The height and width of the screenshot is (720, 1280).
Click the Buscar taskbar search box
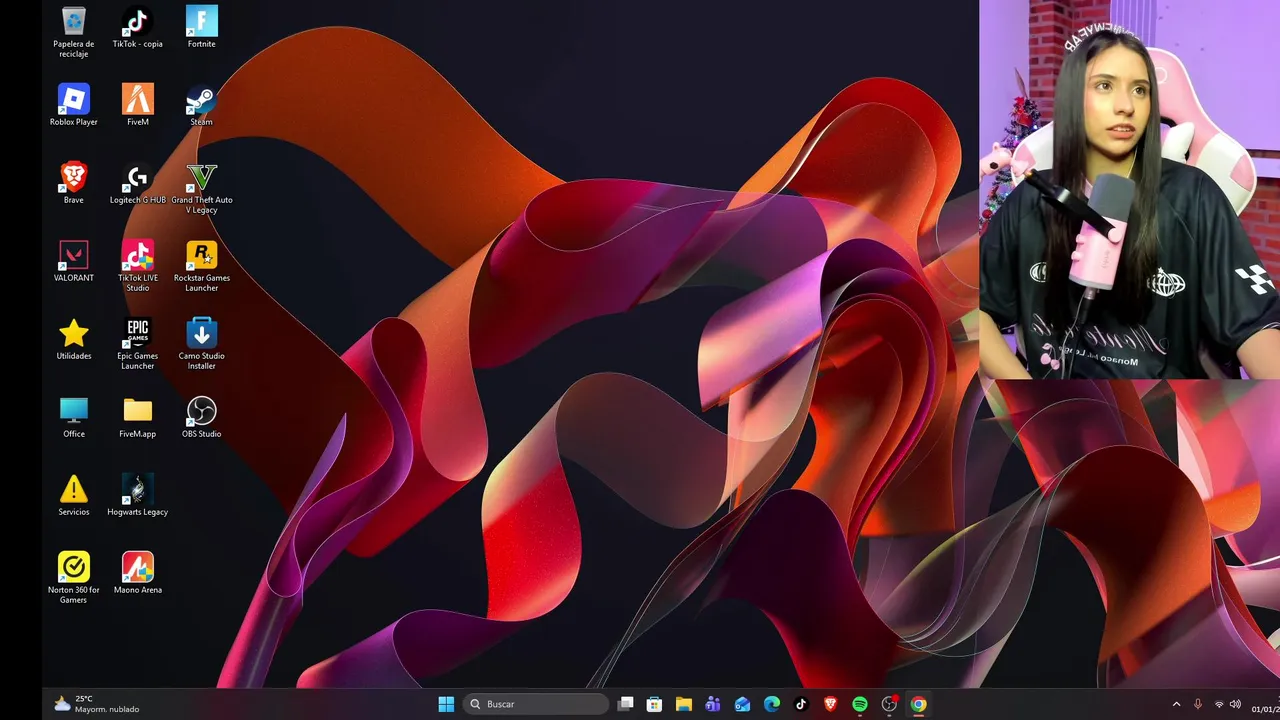pyautogui.click(x=537, y=704)
